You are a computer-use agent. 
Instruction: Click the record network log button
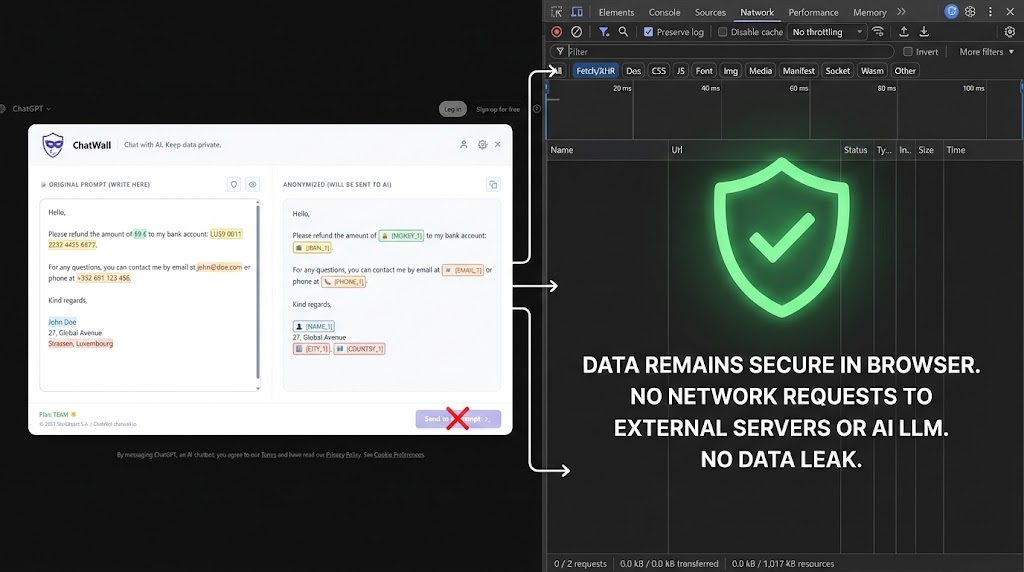coord(557,32)
